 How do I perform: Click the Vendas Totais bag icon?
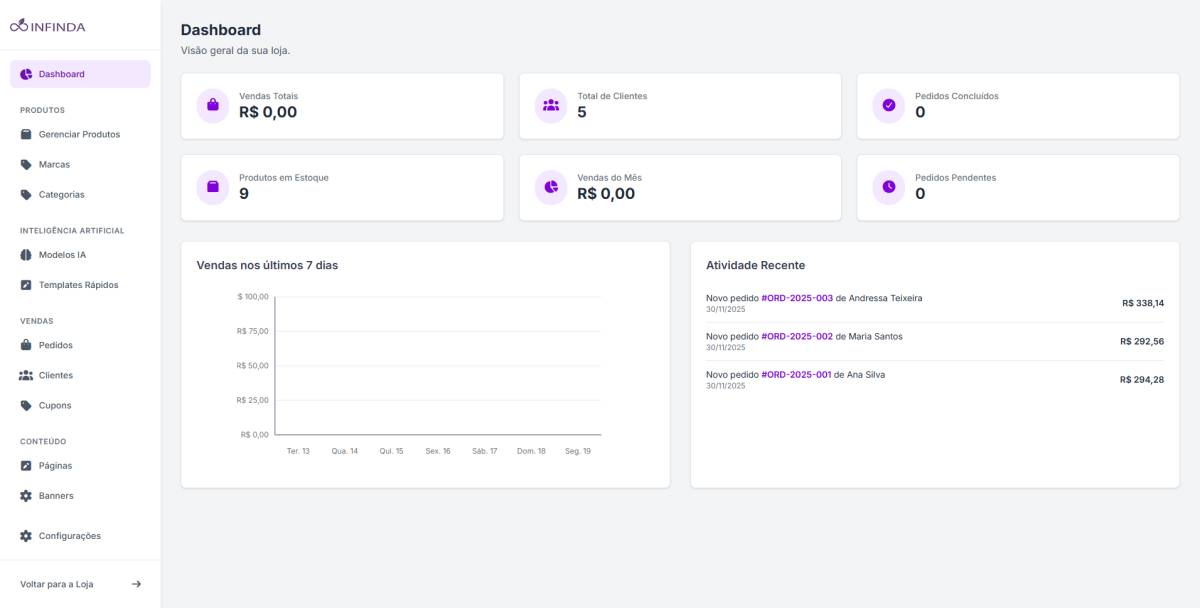click(x=212, y=105)
